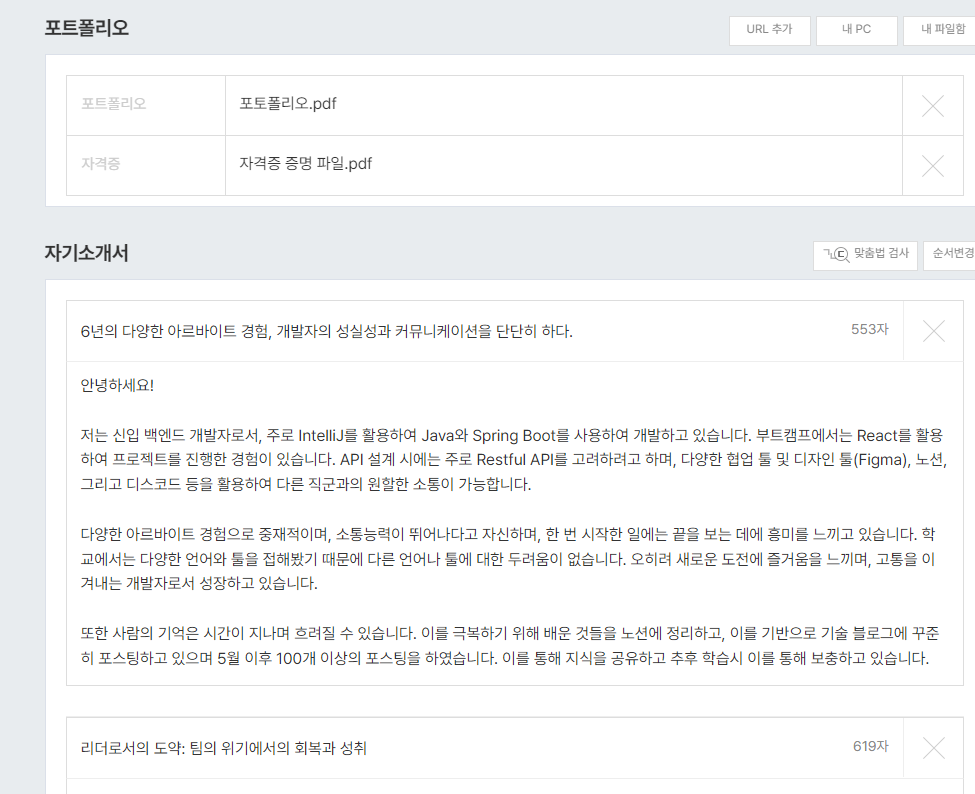Viewport: 975px width, 794px height.
Task: Click the 자기소개서 section heading
Action: point(86,253)
